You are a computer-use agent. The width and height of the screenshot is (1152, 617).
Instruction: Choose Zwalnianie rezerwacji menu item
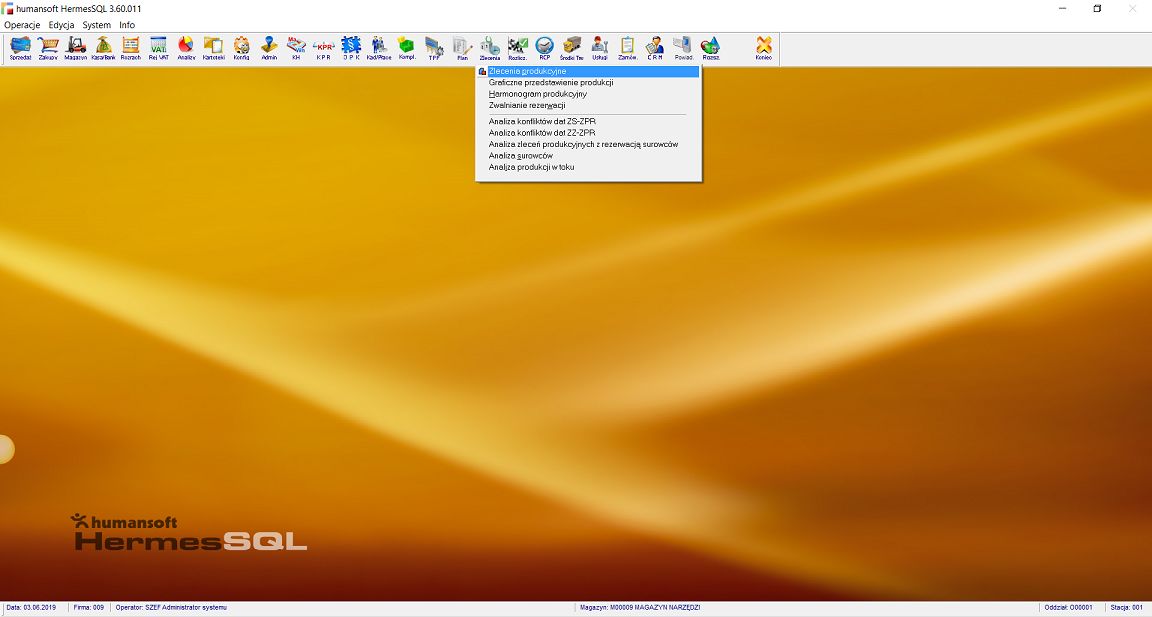588,105
